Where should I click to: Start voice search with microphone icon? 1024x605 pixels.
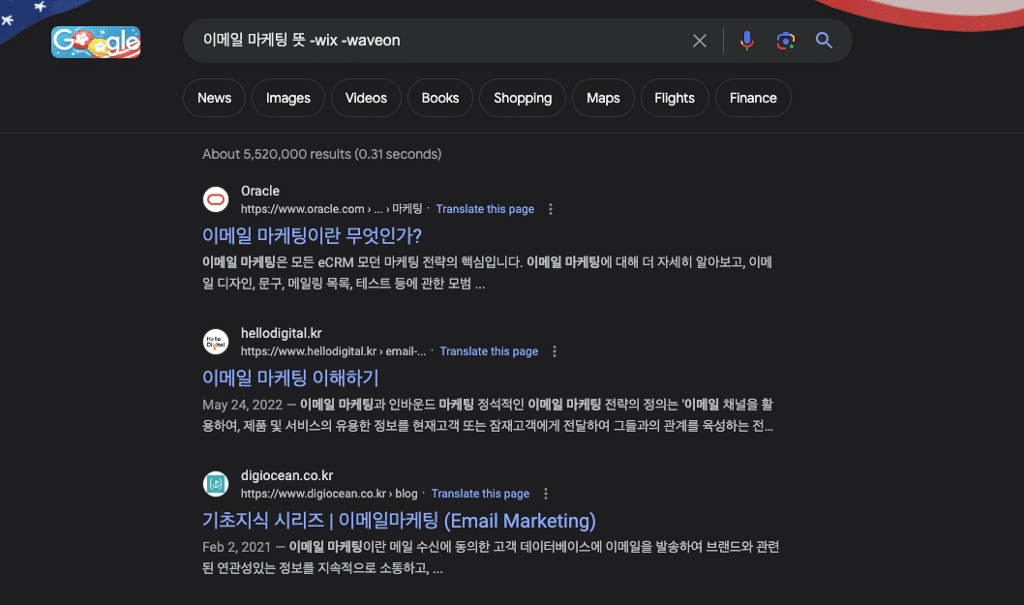point(746,41)
